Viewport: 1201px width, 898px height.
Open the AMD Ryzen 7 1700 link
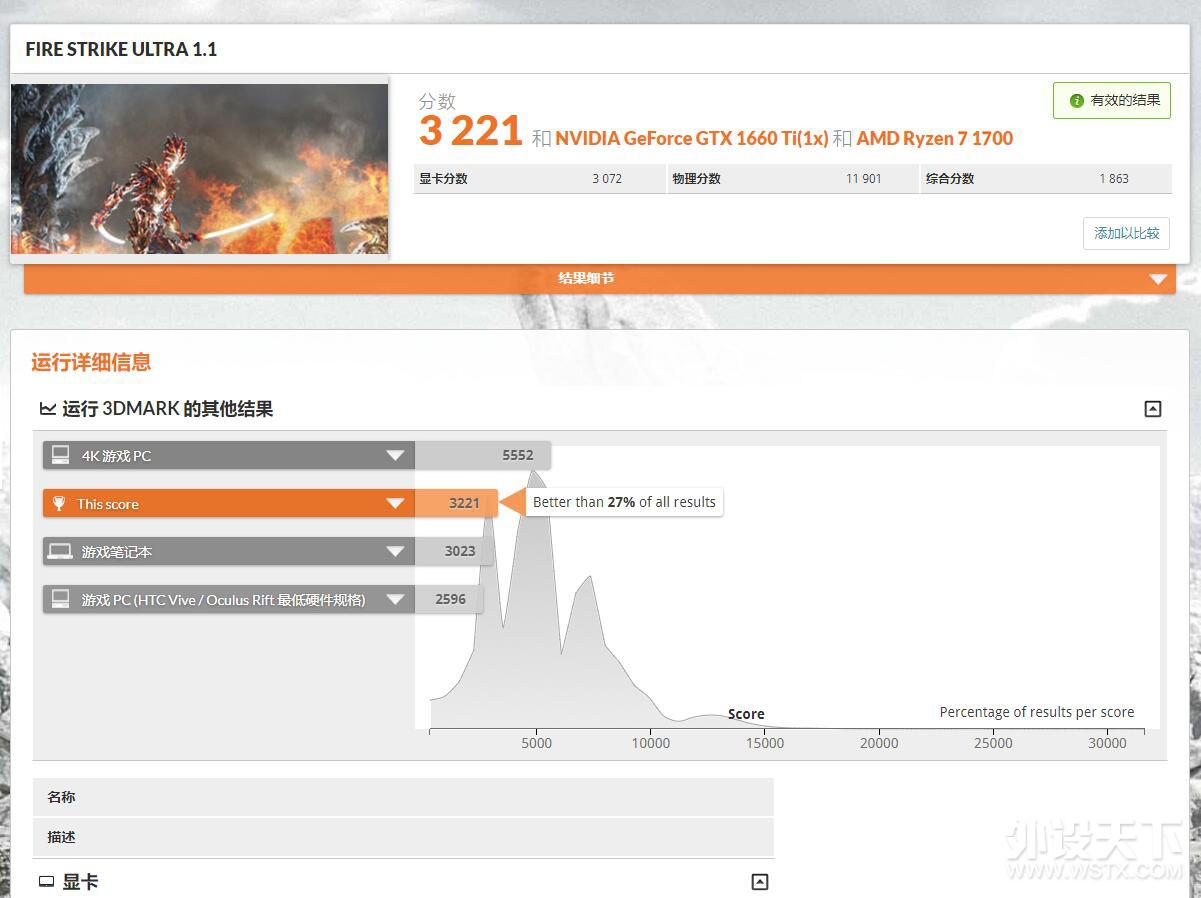tap(935, 138)
